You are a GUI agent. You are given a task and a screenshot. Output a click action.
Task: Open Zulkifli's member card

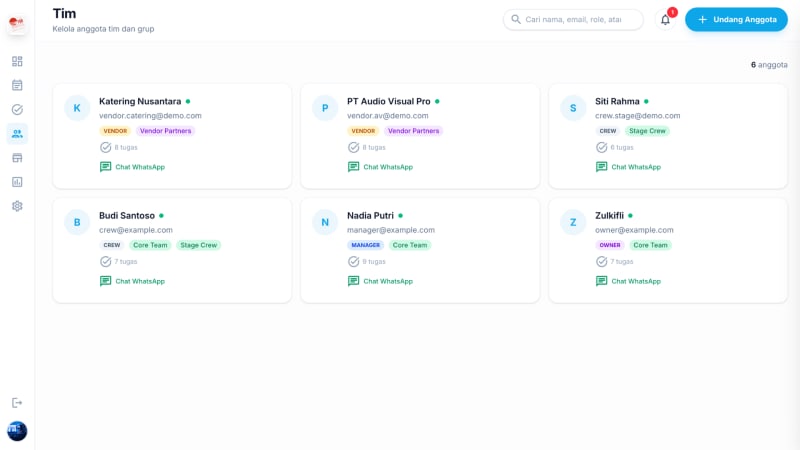pyautogui.click(x=668, y=251)
